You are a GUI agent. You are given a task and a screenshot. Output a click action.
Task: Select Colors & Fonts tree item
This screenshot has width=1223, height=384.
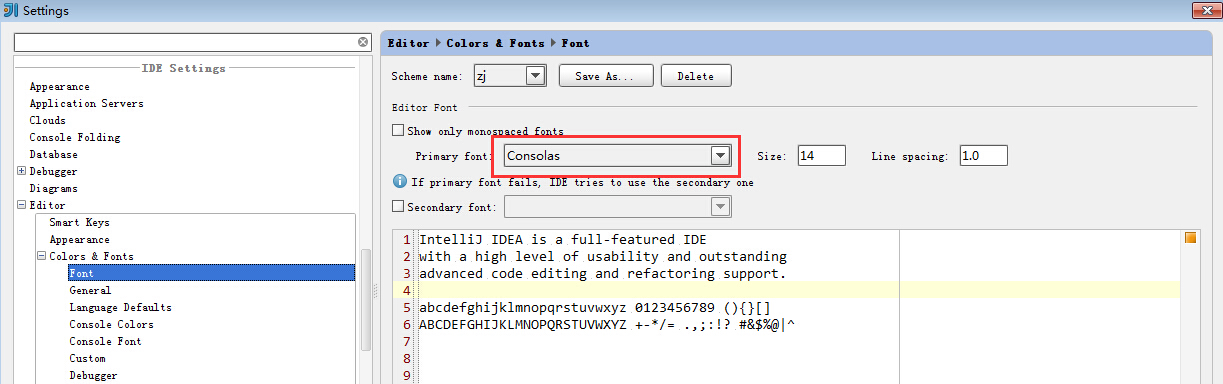click(x=91, y=257)
